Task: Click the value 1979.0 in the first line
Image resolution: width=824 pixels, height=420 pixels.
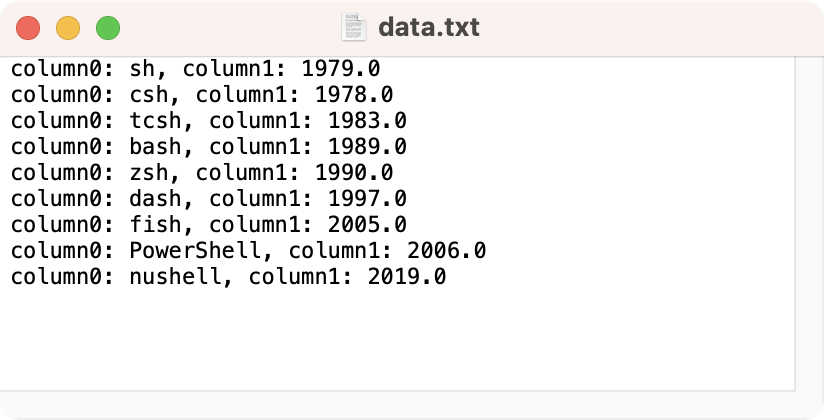Action: (341, 70)
